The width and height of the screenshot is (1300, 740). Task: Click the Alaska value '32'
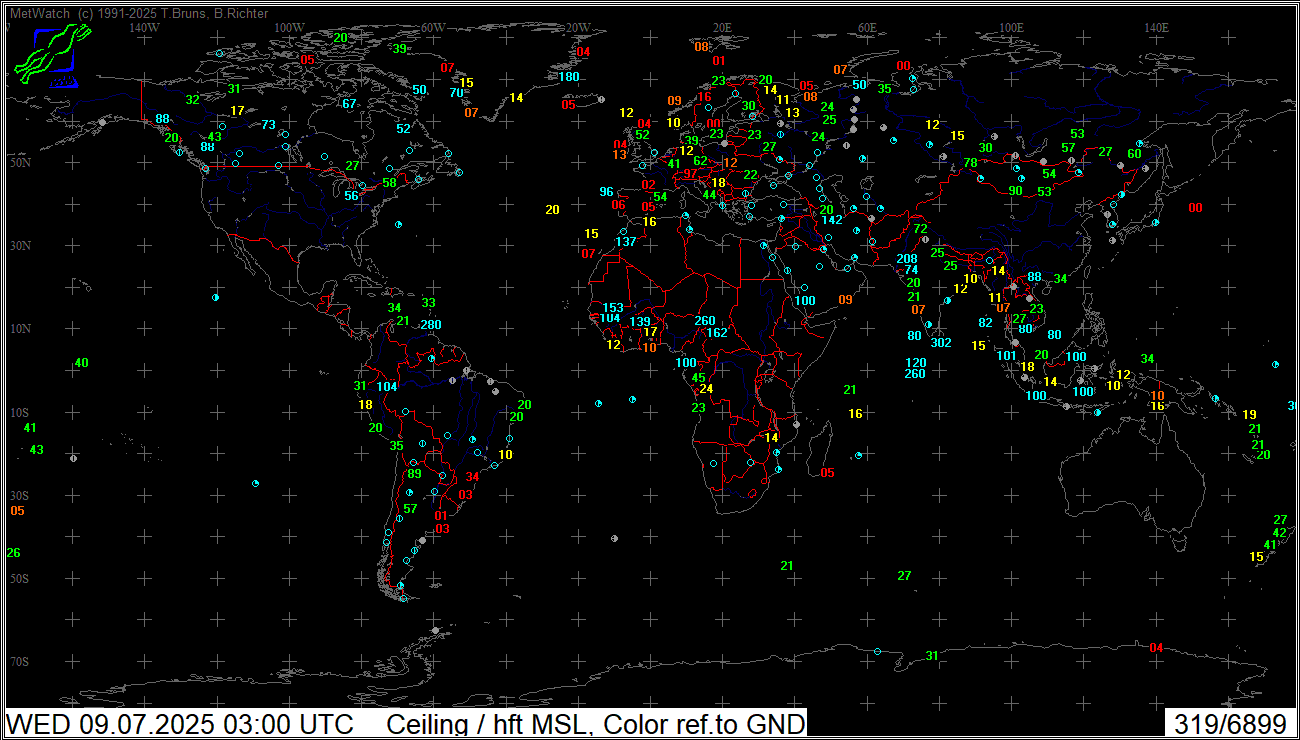click(x=192, y=100)
